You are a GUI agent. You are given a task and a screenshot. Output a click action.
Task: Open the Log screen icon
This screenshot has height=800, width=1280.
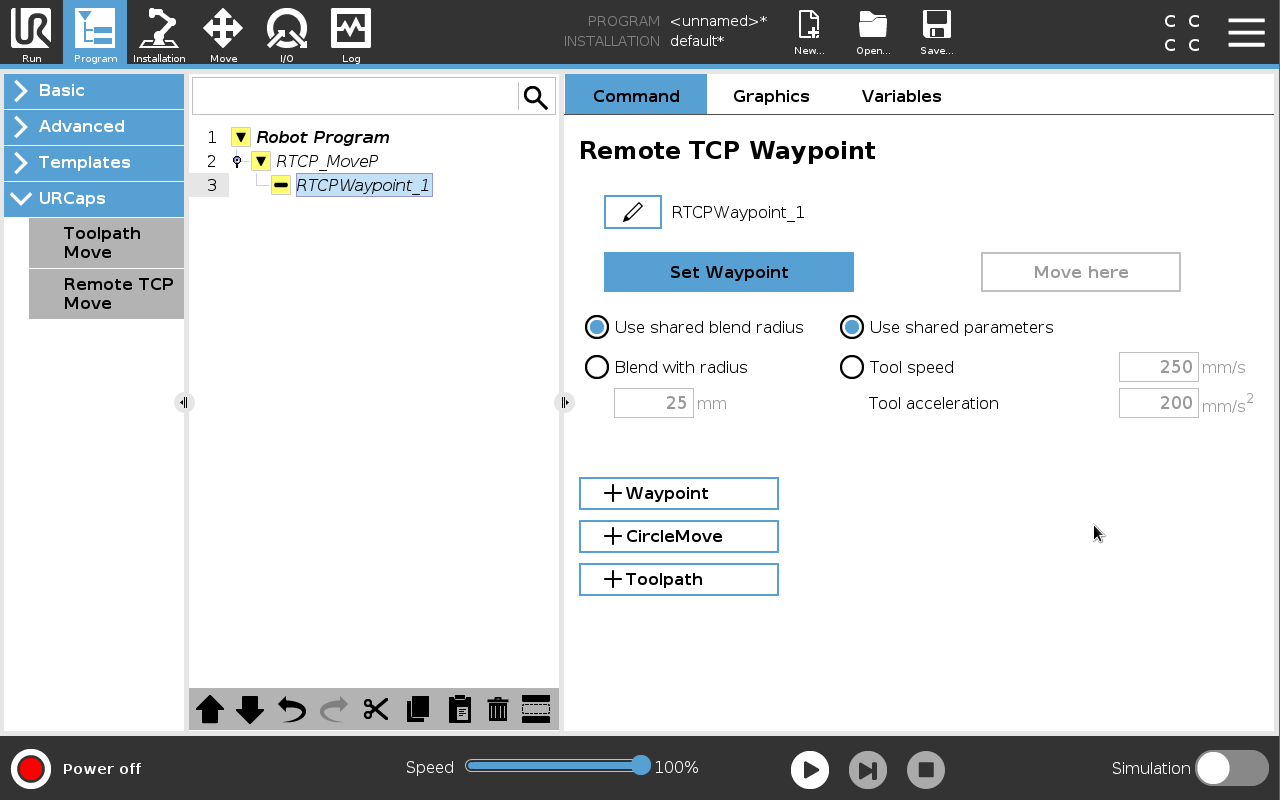tap(351, 33)
